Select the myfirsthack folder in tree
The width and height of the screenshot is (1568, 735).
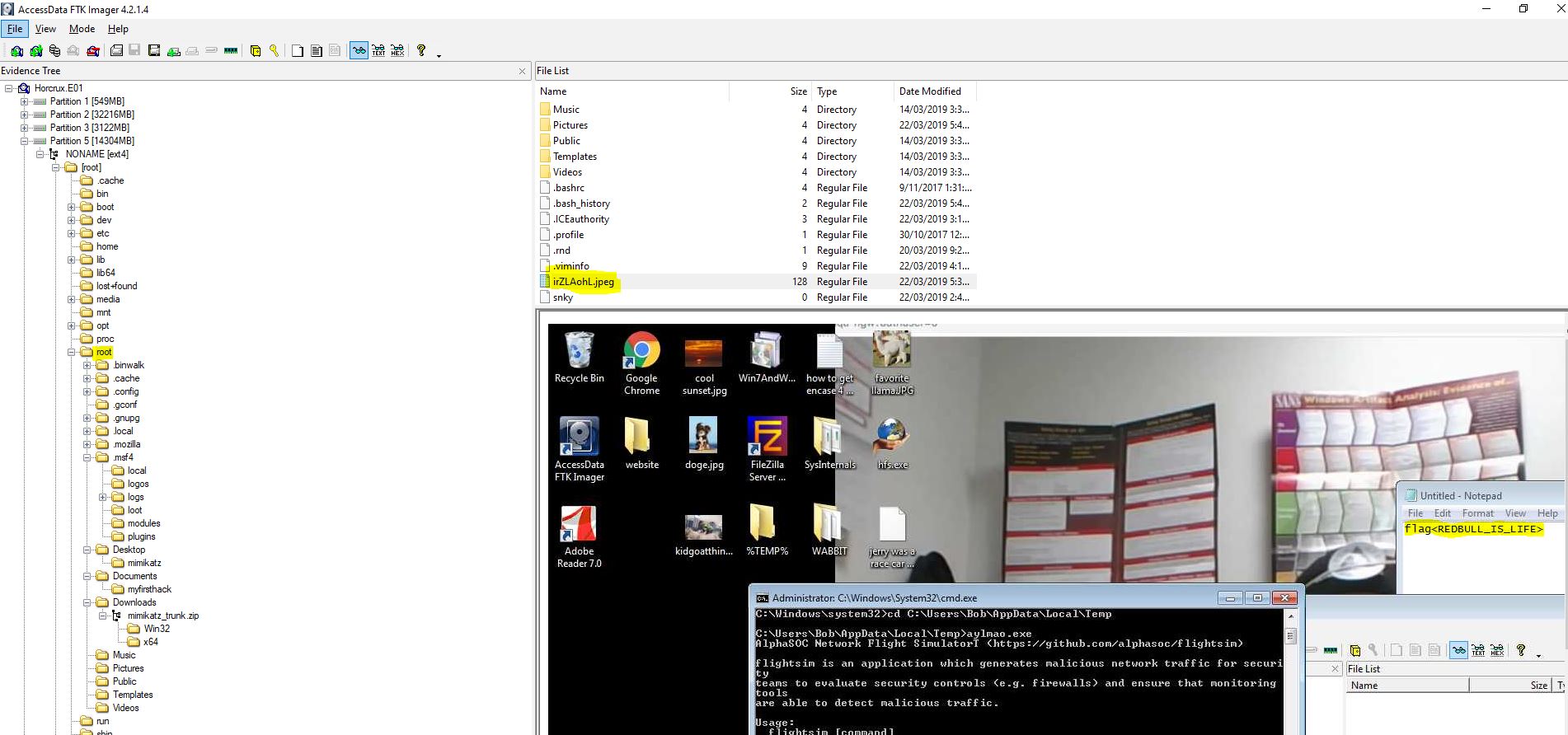149,589
